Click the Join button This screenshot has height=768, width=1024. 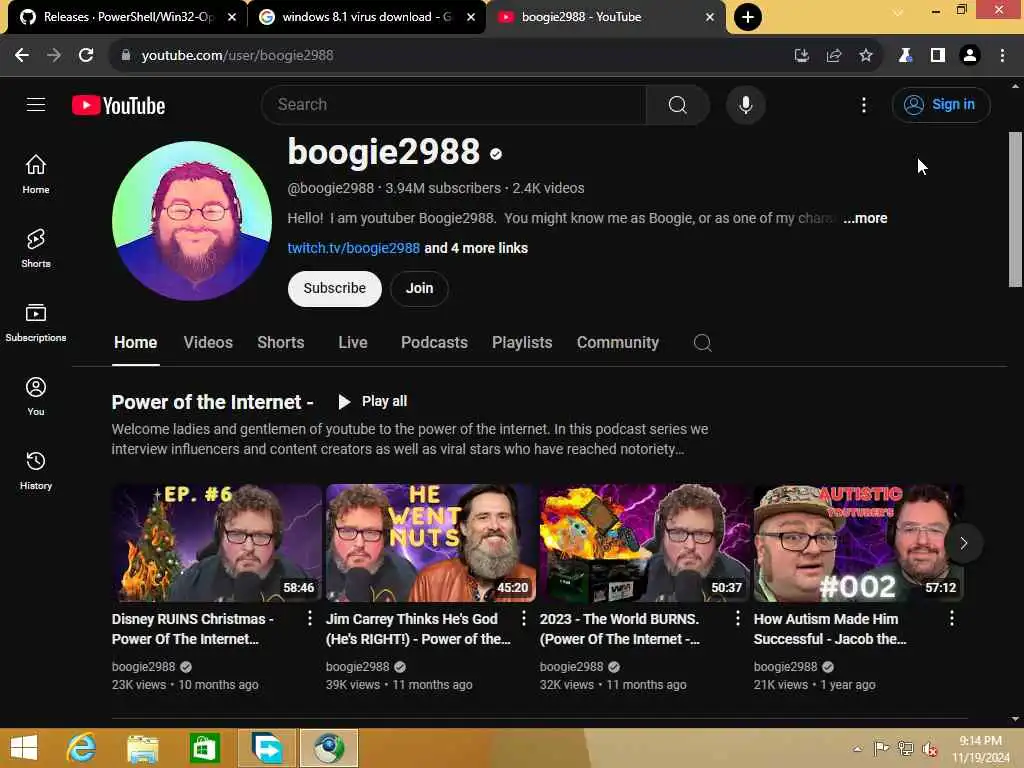(x=419, y=289)
